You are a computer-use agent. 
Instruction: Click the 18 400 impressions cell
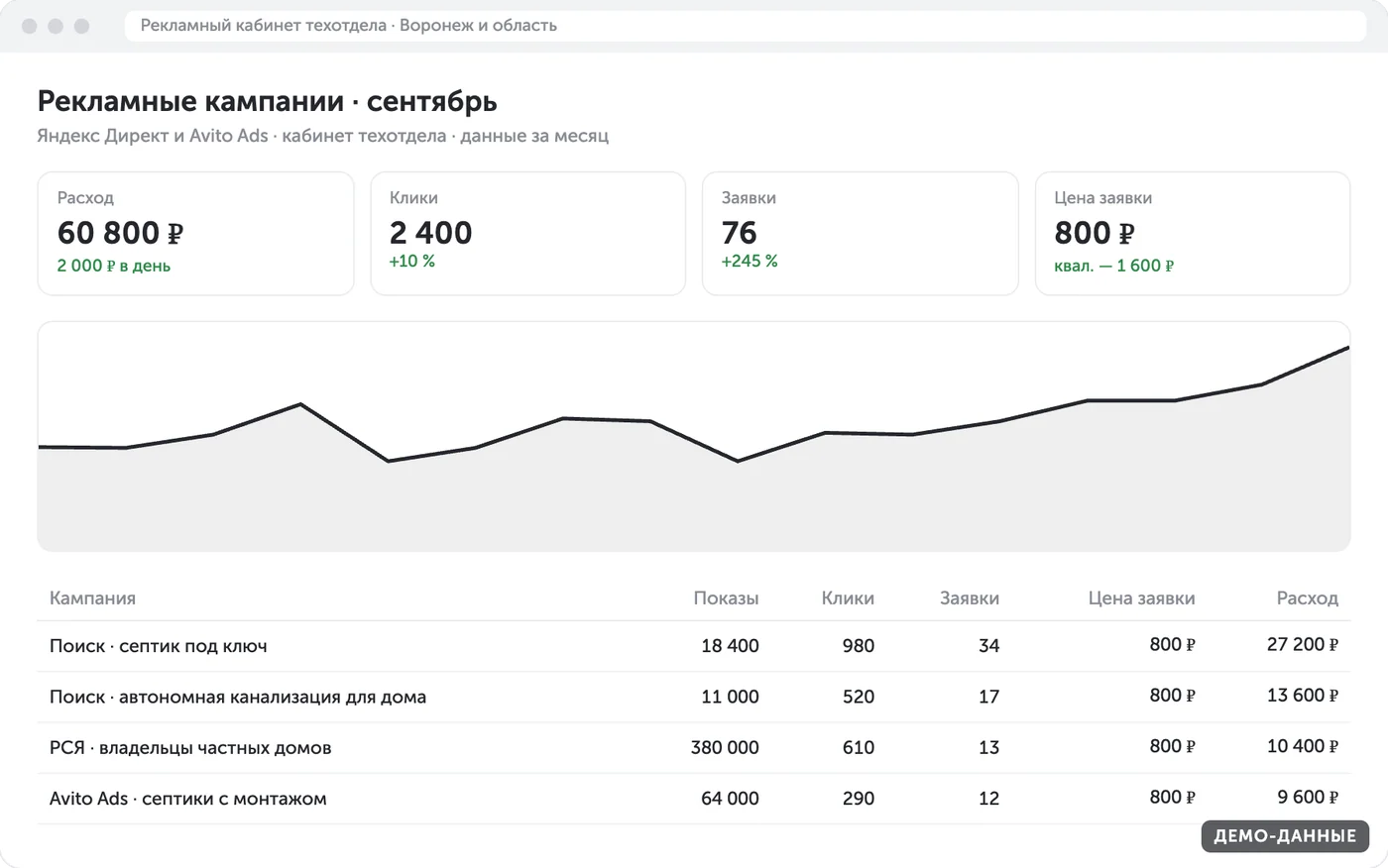point(730,646)
